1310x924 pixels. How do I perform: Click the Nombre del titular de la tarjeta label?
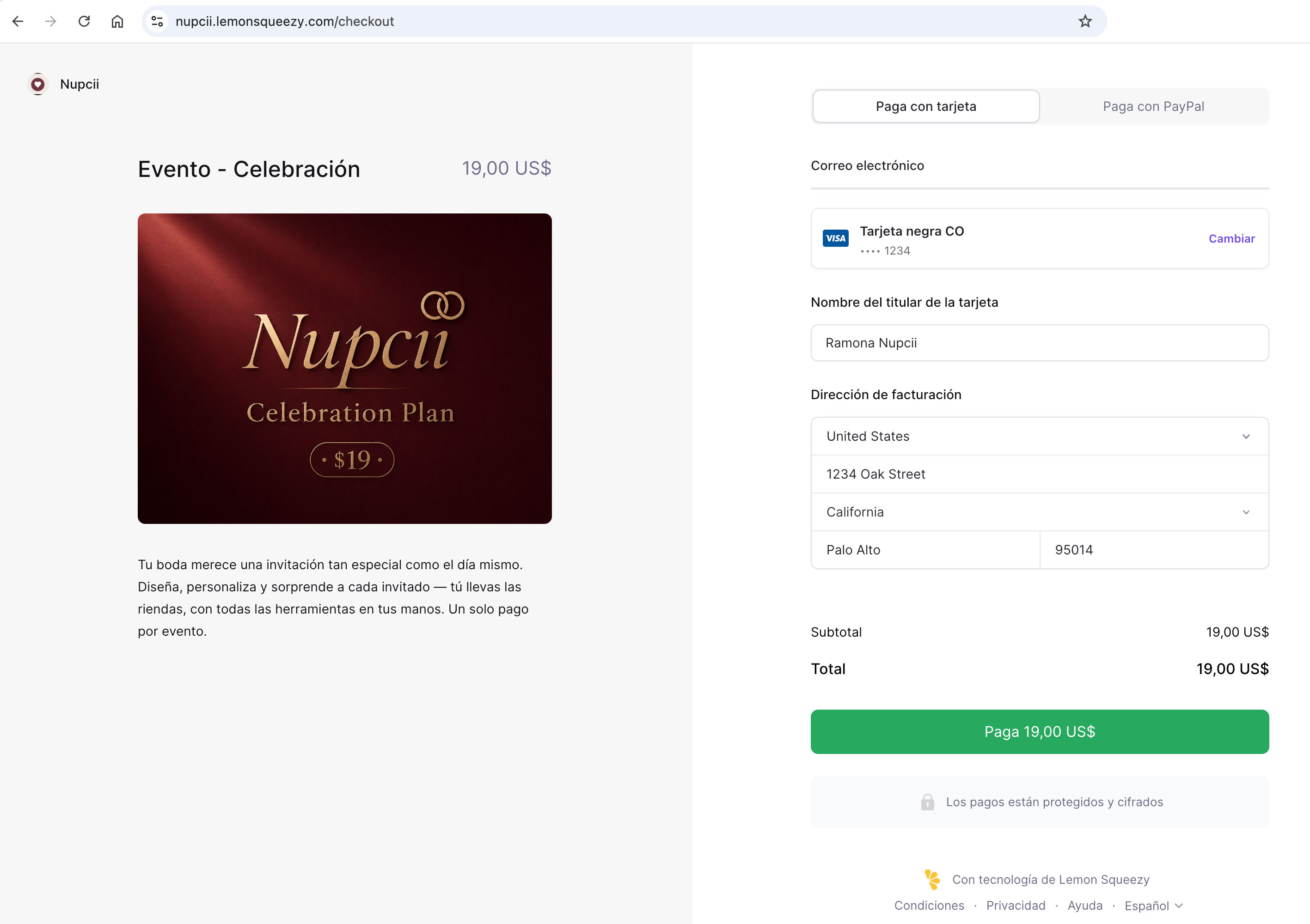(904, 302)
